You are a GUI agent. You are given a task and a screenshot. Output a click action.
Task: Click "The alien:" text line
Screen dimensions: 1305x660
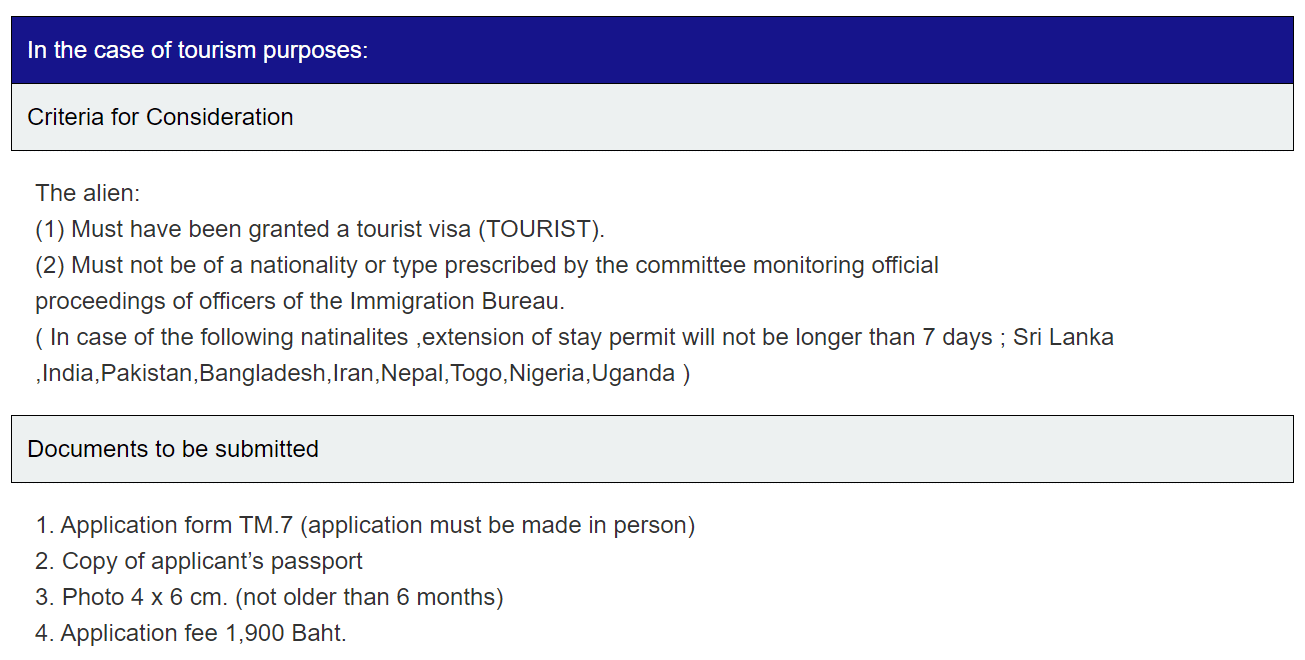[88, 193]
